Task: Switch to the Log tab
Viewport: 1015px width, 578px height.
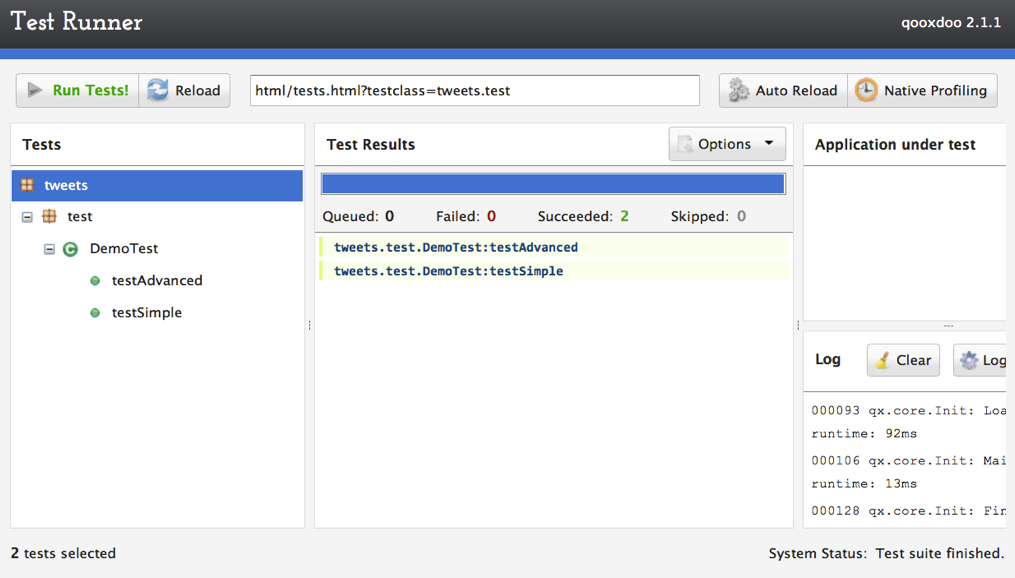Action: [x=827, y=359]
